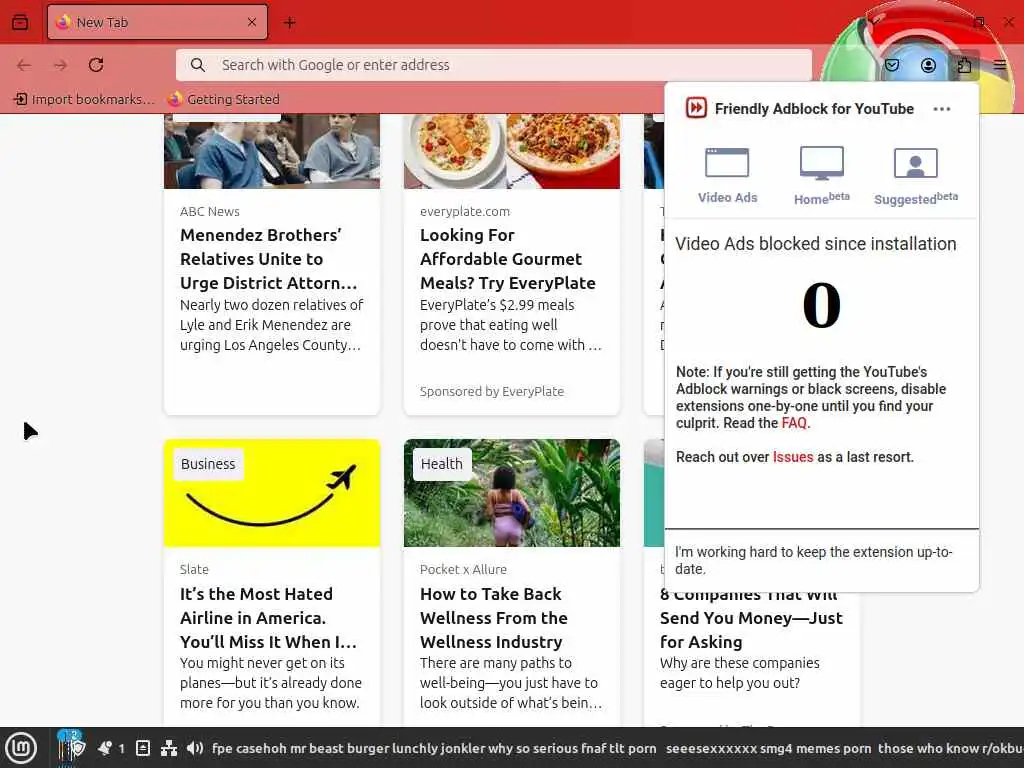Switch to Suggested beta tab

pyautogui.click(x=916, y=176)
